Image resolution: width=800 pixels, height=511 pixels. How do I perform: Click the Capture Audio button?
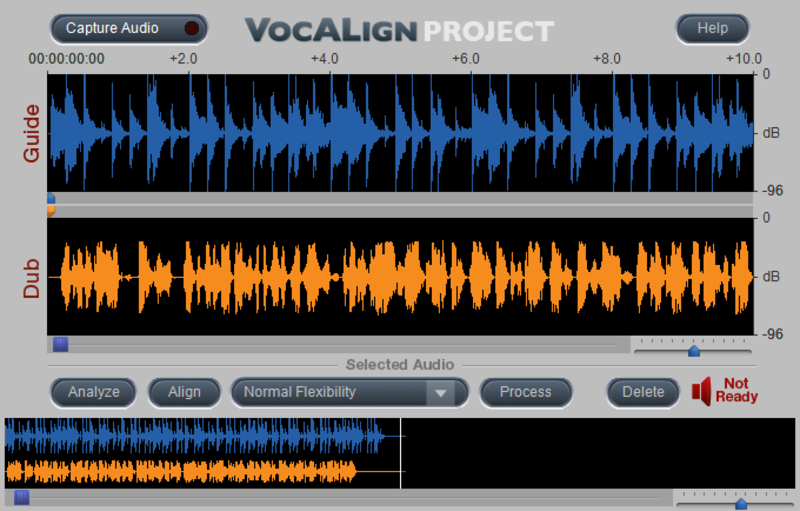coord(129,29)
